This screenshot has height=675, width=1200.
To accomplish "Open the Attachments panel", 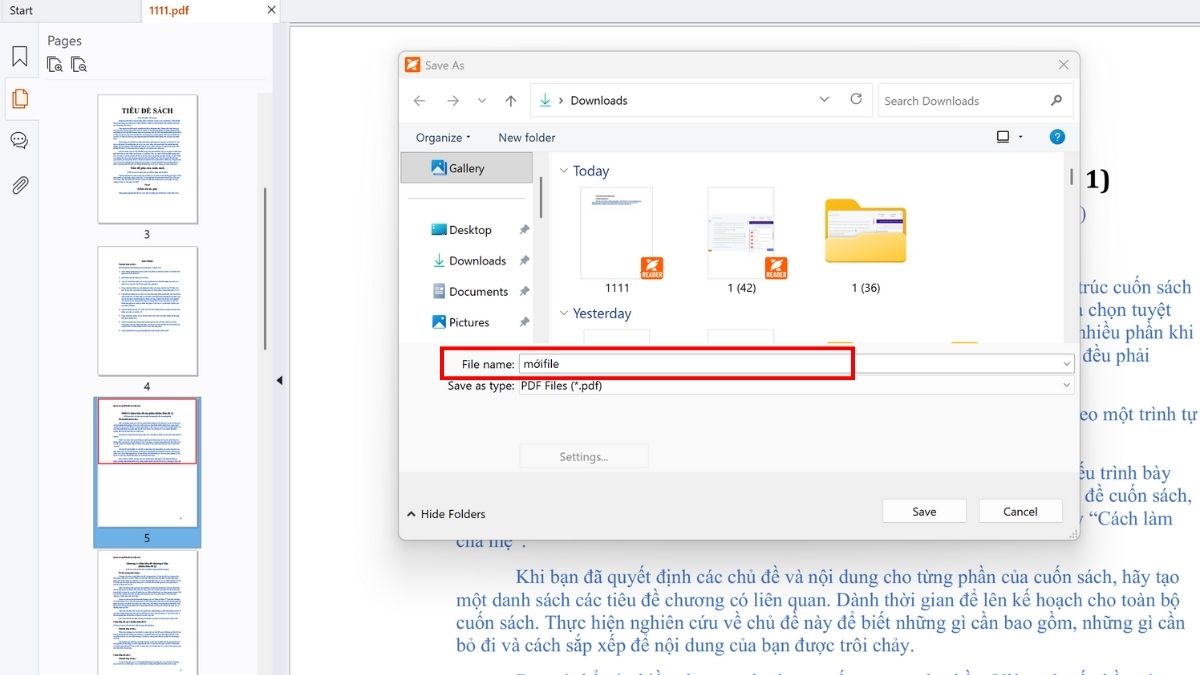I will pos(19,181).
